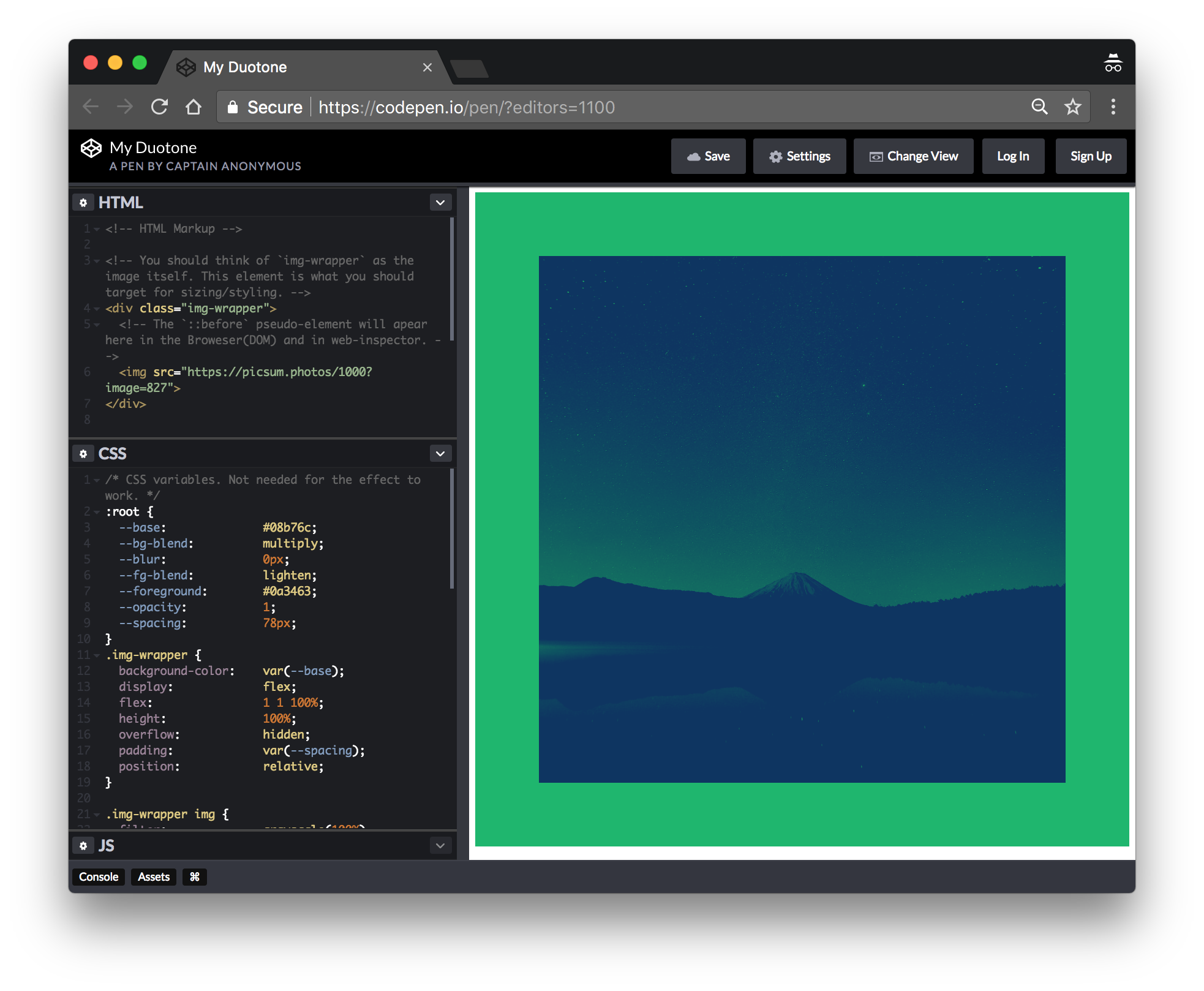Click the browser address bar URL
The image size is (1204, 991).
pyautogui.click(x=465, y=107)
